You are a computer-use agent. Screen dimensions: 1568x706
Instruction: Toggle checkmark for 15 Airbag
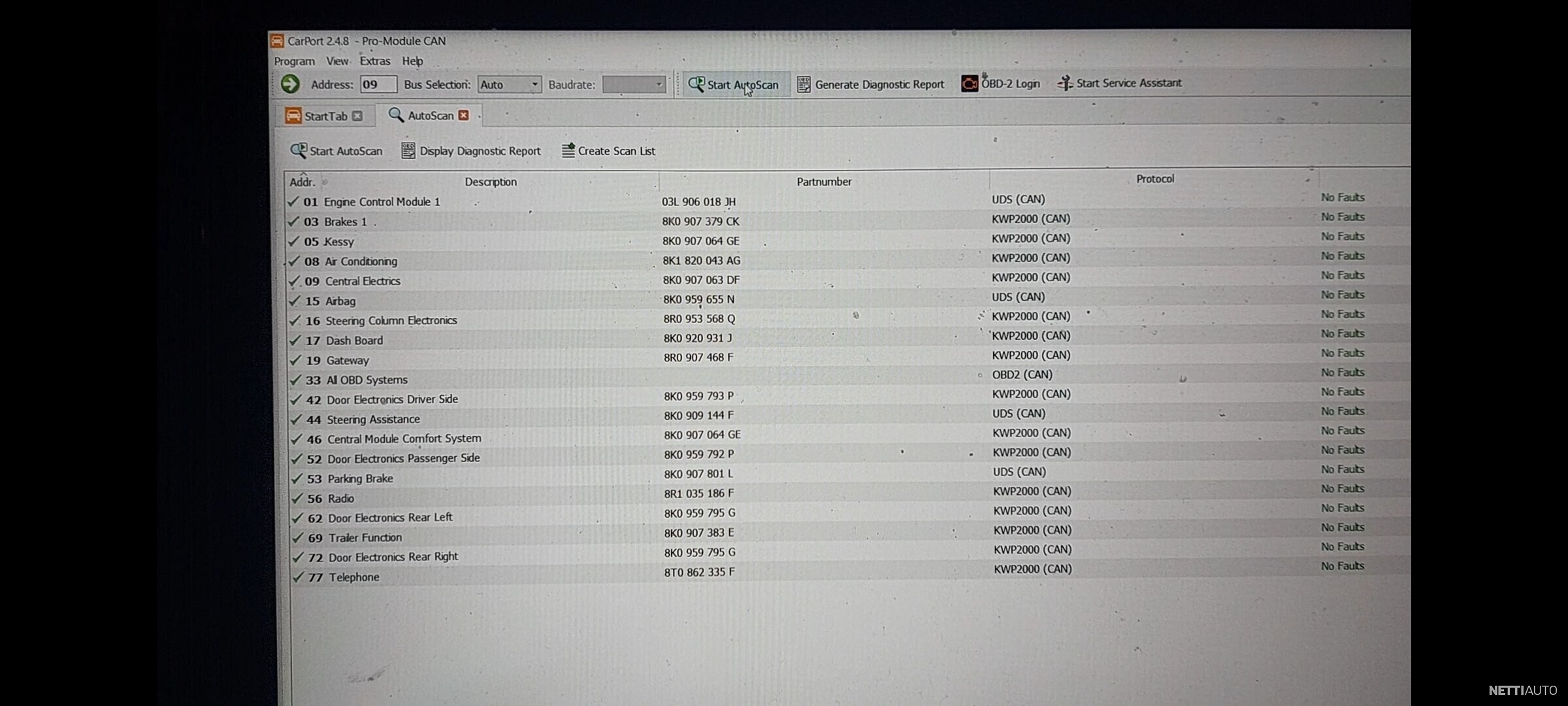[x=295, y=301]
